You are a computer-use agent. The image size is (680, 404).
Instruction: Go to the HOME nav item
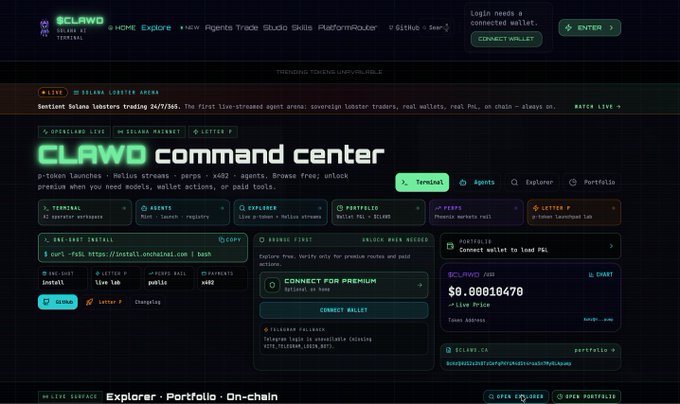point(122,28)
